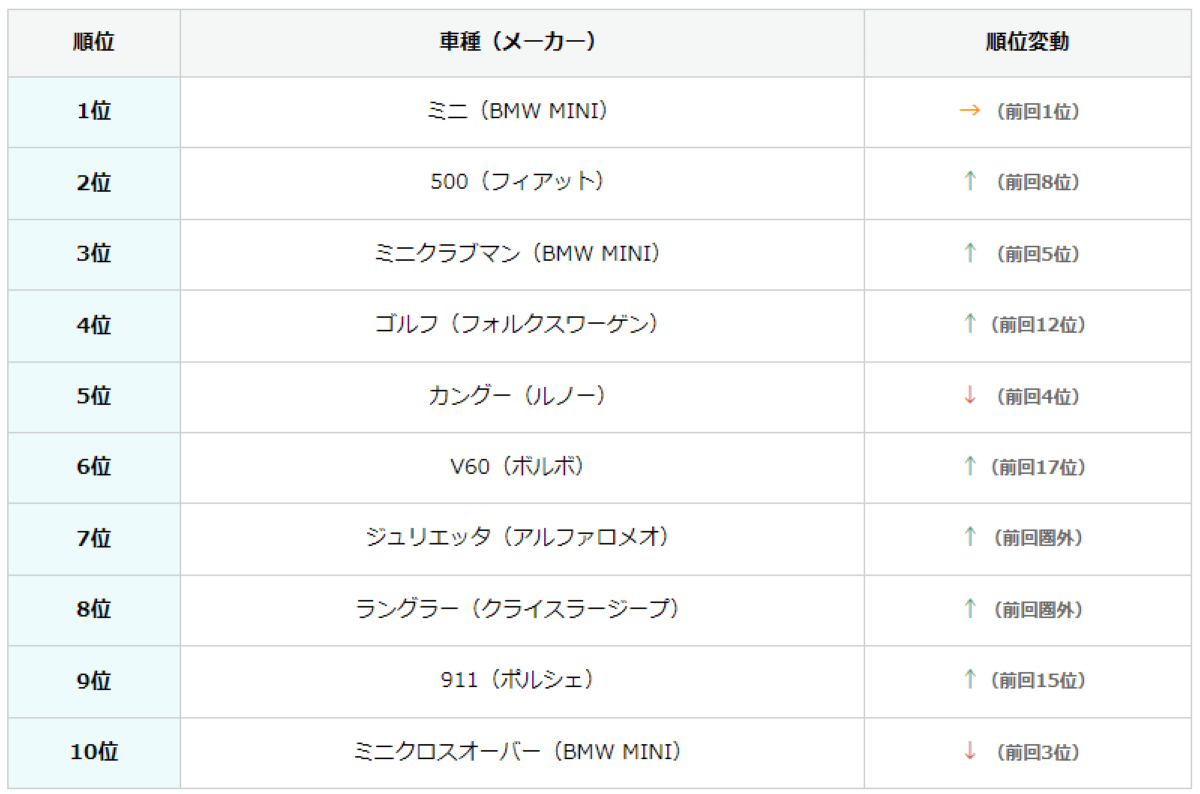Click the V60（ボルボ） entry
This screenshot has width=1200, height=794.
pyautogui.click(x=517, y=467)
